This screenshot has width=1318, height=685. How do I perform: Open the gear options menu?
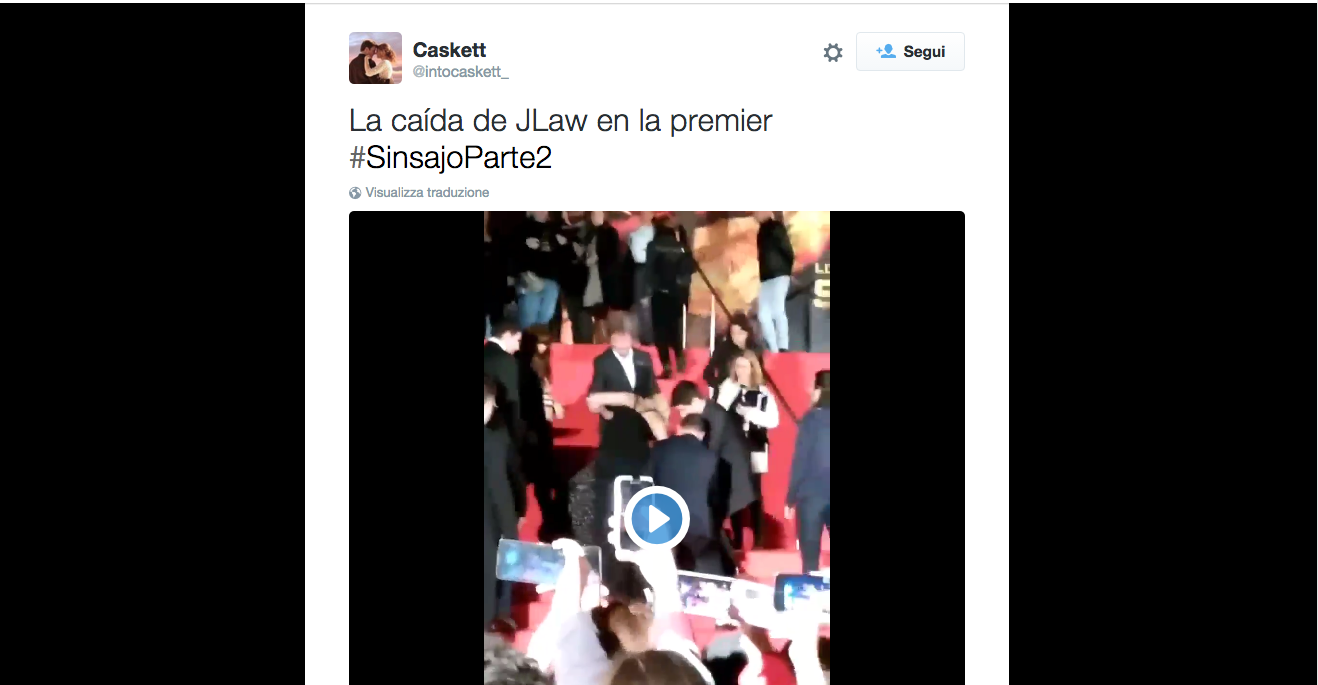833,52
